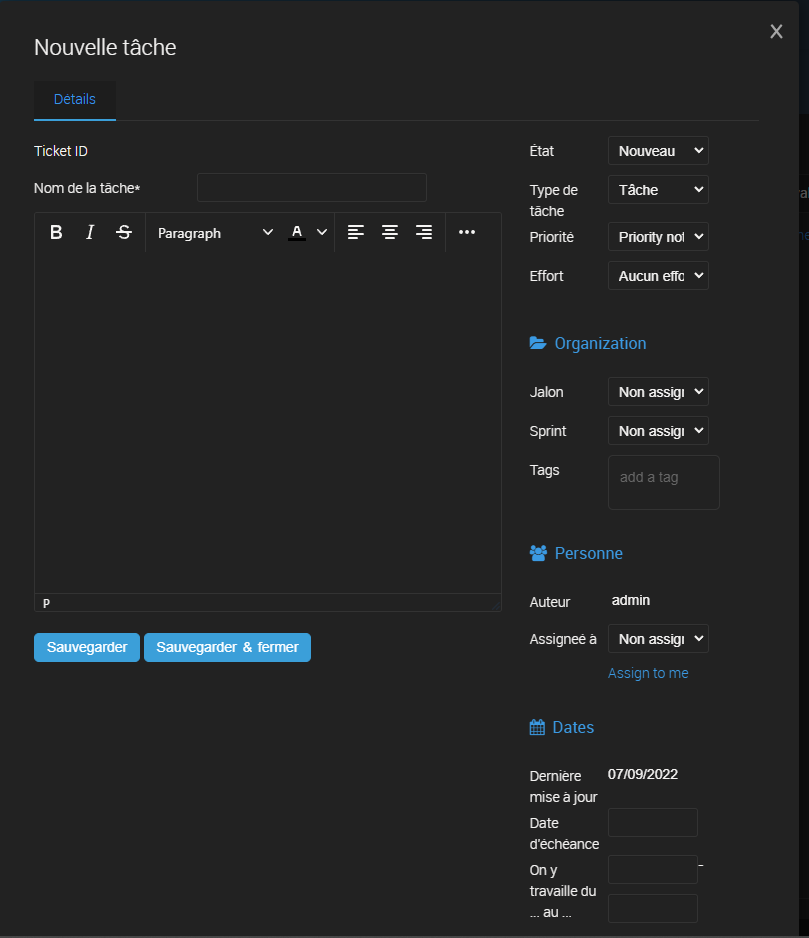Click the Sauvegarder button
The width and height of the screenshot is (809, 938).
coord(87,647)
